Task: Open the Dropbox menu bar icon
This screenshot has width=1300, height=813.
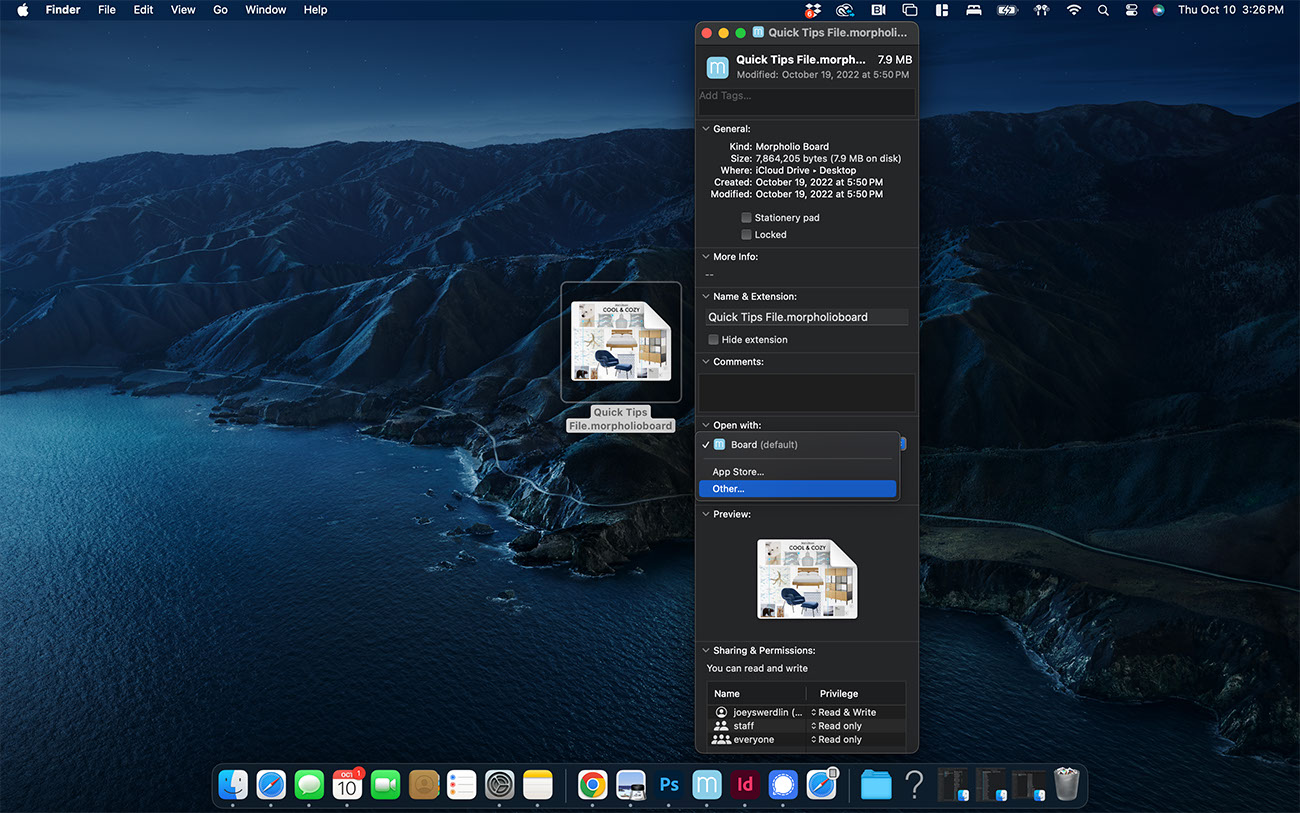Action: (813, 10)
